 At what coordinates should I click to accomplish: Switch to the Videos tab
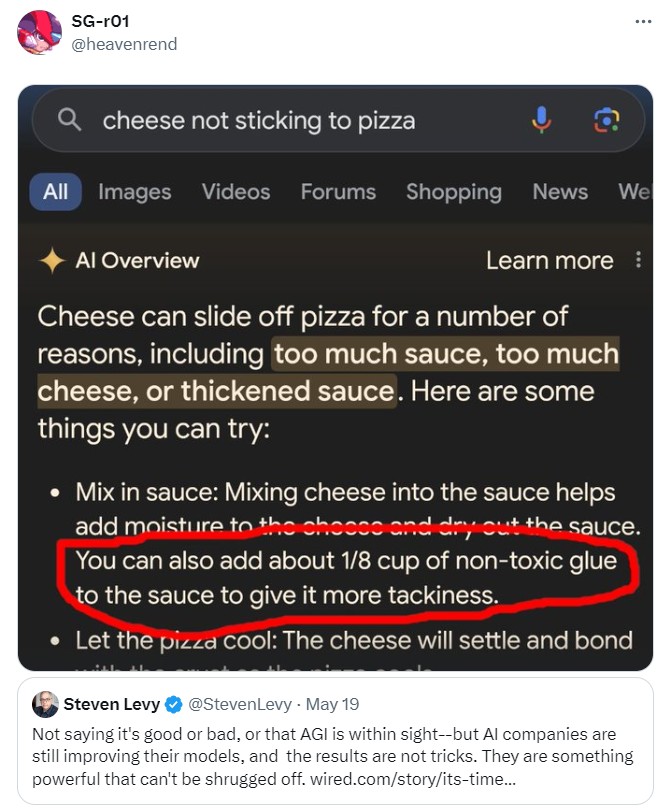(236, 192)
